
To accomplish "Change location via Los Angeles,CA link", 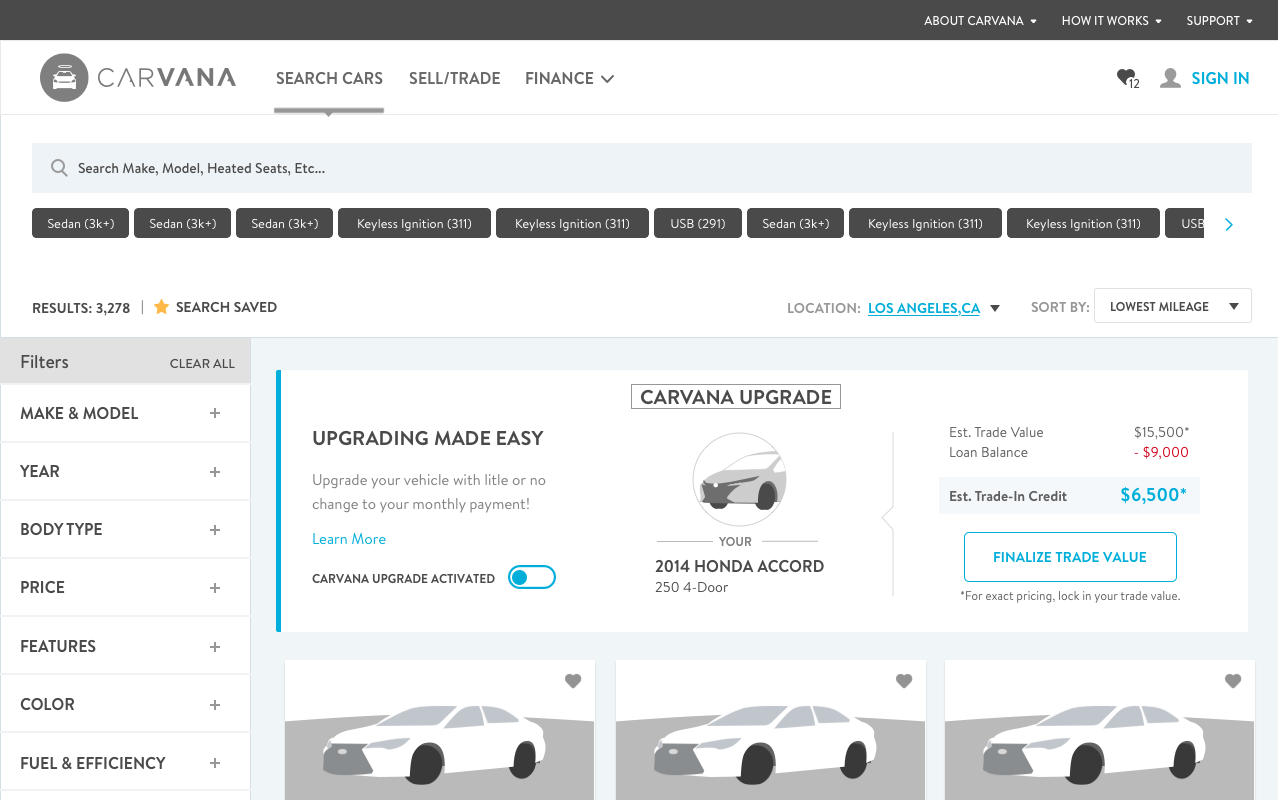I will [924, 308].
